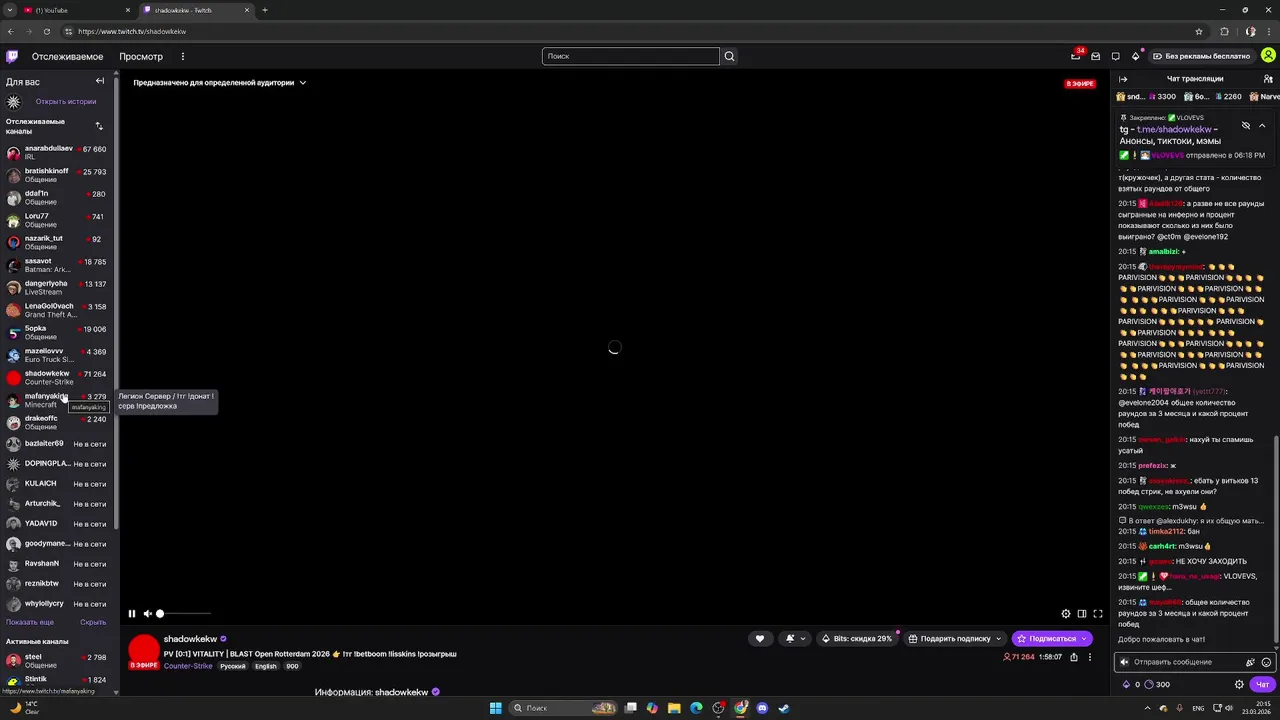Open the user profile avatar menu
This screenshot has height=720, width=1280.
tap(1268, 56)
